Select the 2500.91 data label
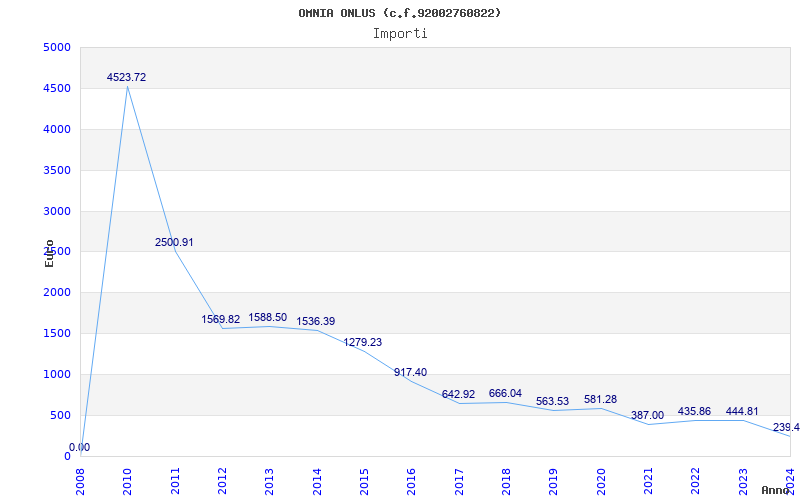 click(174, 242)
